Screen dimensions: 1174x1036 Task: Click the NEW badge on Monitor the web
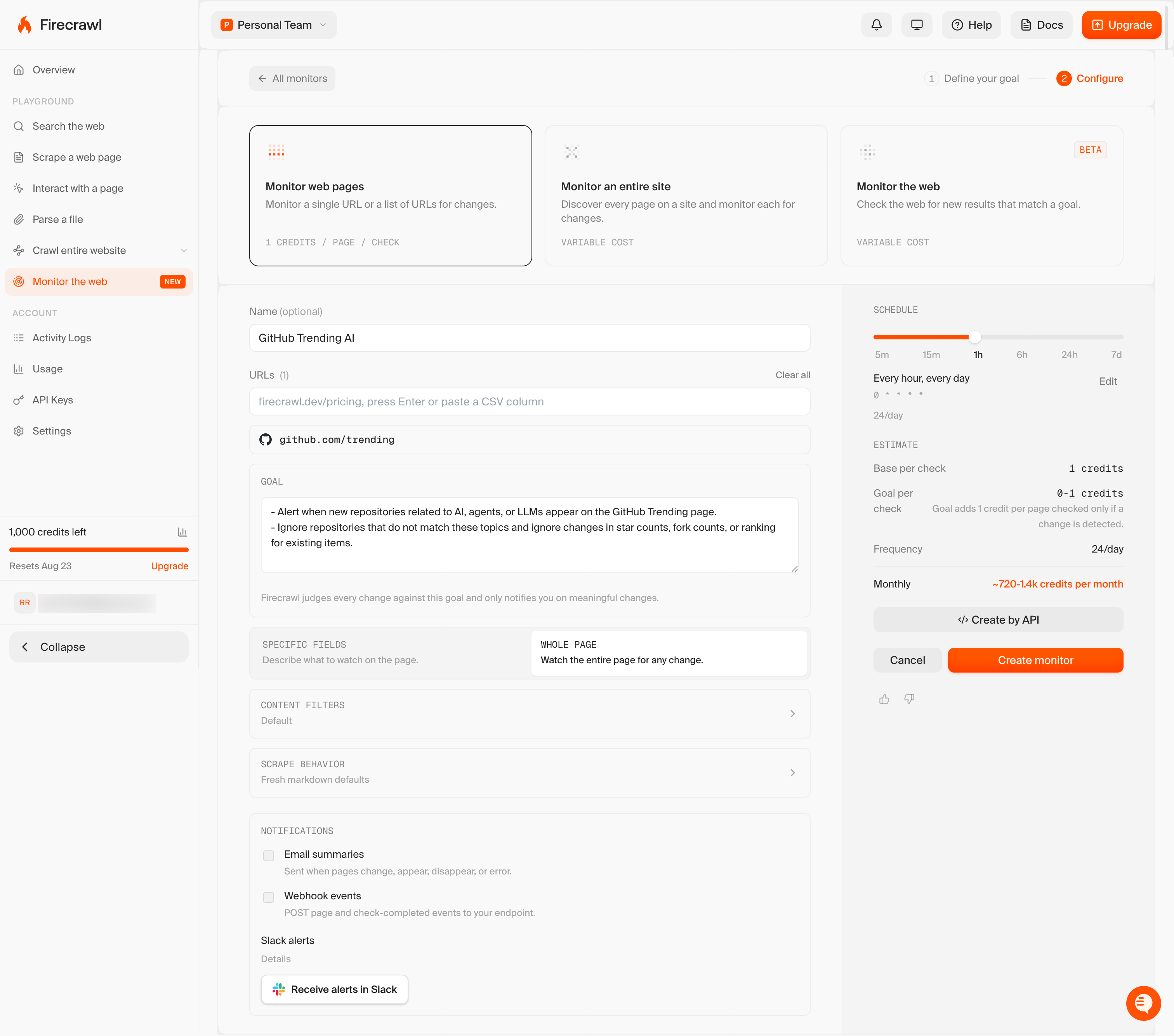(x=172, y=282)
